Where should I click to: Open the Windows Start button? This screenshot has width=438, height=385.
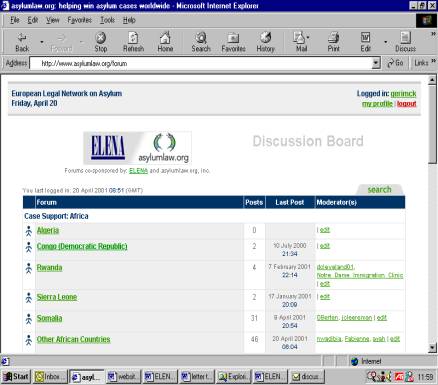coord(16,377)
